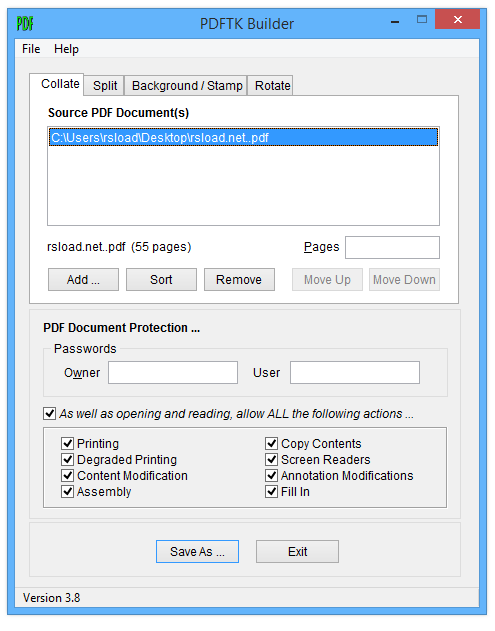Click the rsload.net..pdf (55 pages) label

tap(119, 247)
